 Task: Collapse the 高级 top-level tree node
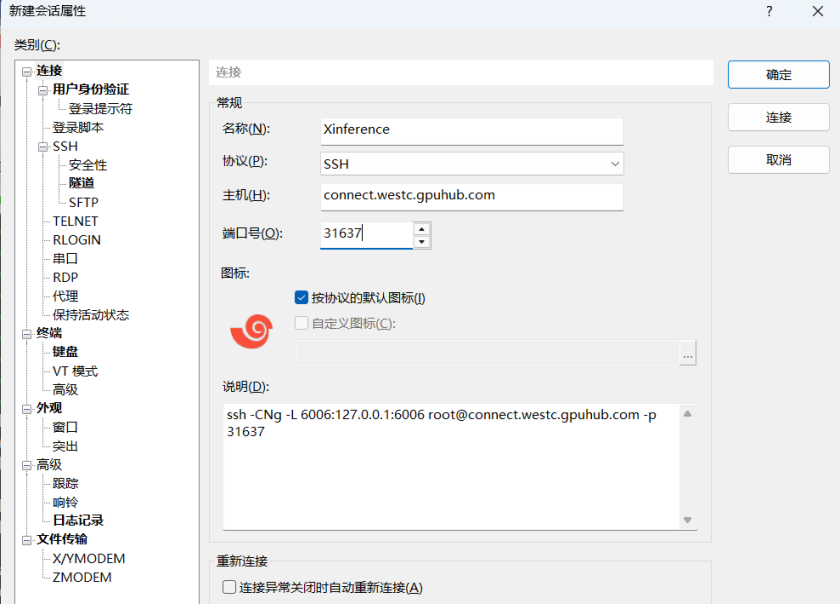(x=27, y=465)
